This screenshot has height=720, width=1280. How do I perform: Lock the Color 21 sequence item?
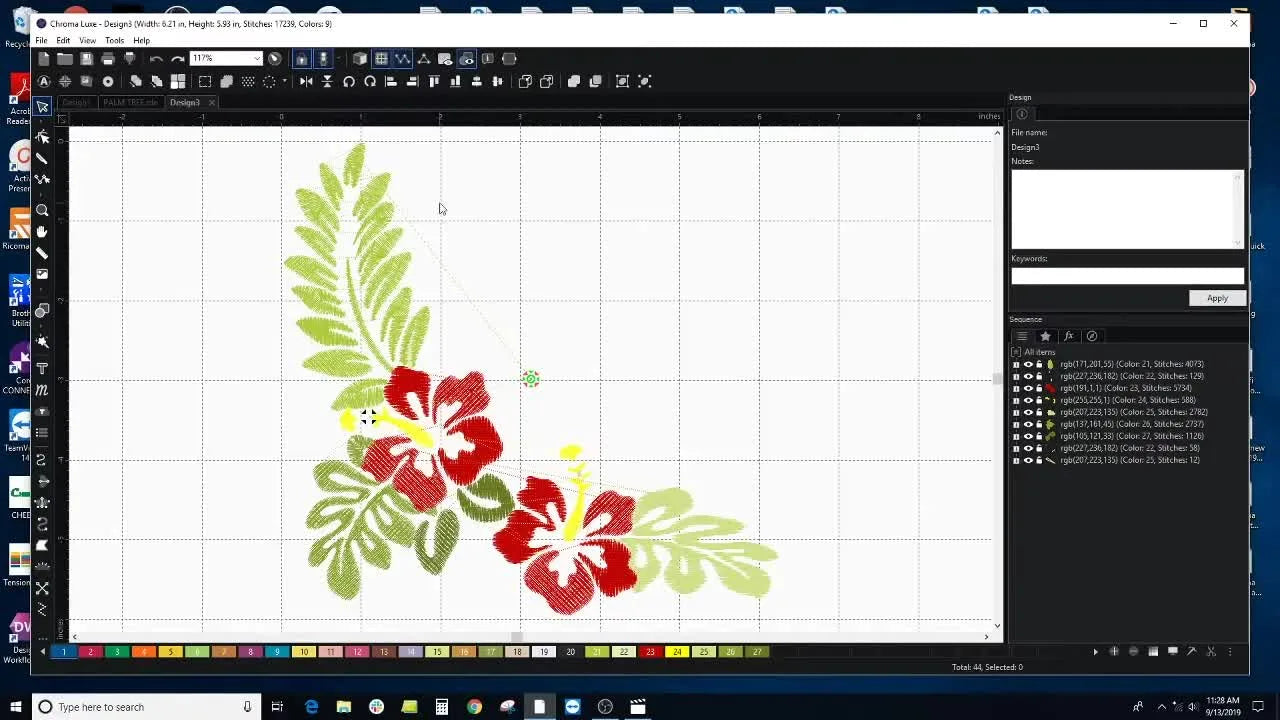(x=1038, y=364)
